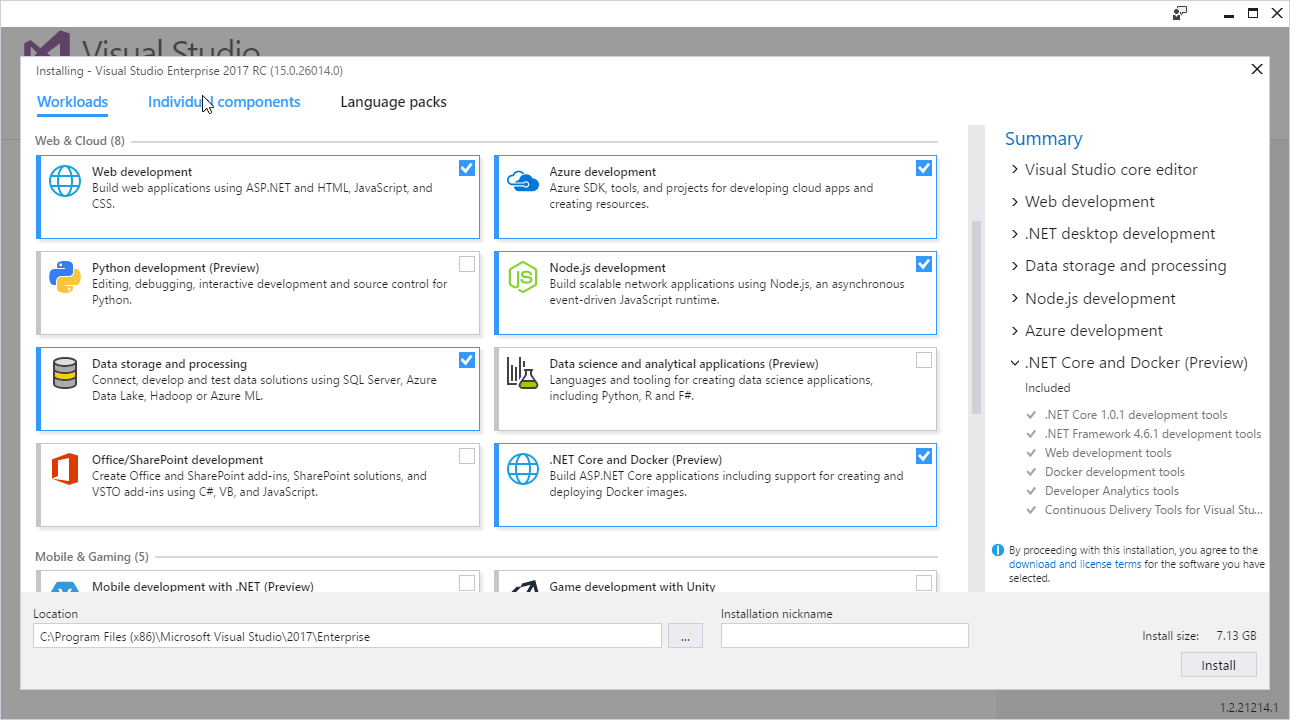Click the Install button
This screenshot has width=1290, height=720.
[1218, 664]
